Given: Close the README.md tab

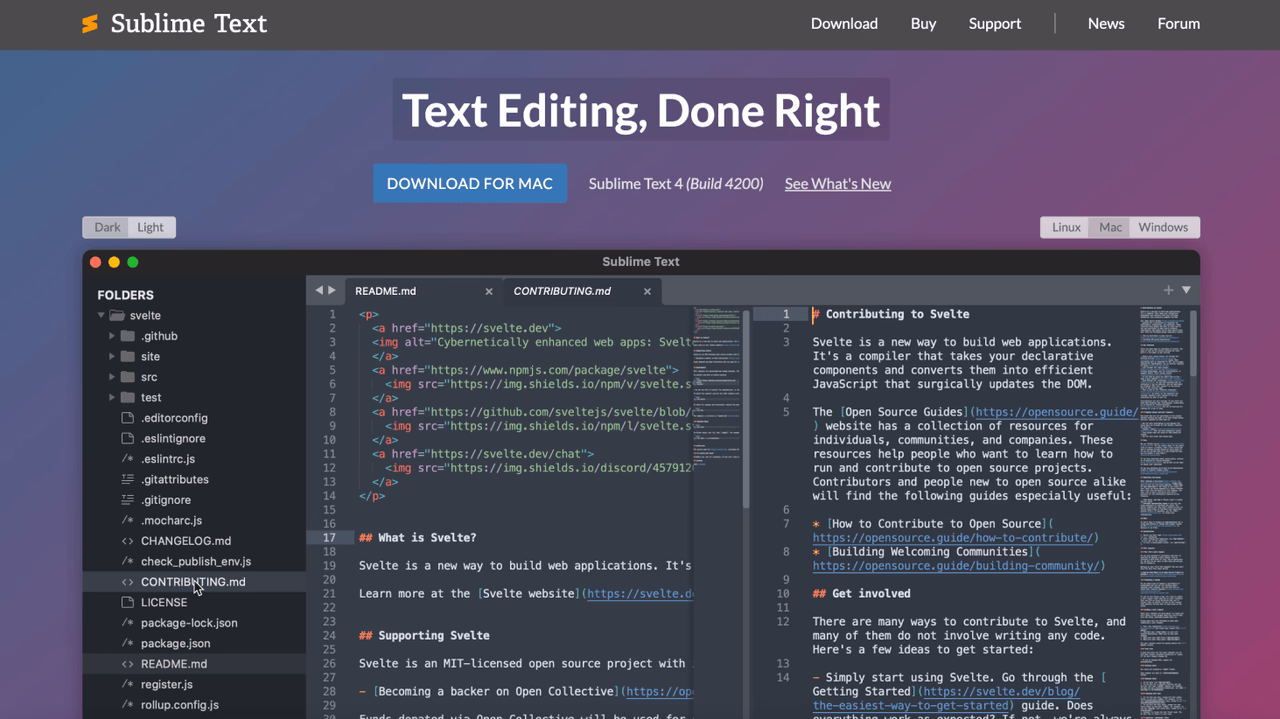Looking at the screenshot, I should pyautogui.click(x=489, y=291).
